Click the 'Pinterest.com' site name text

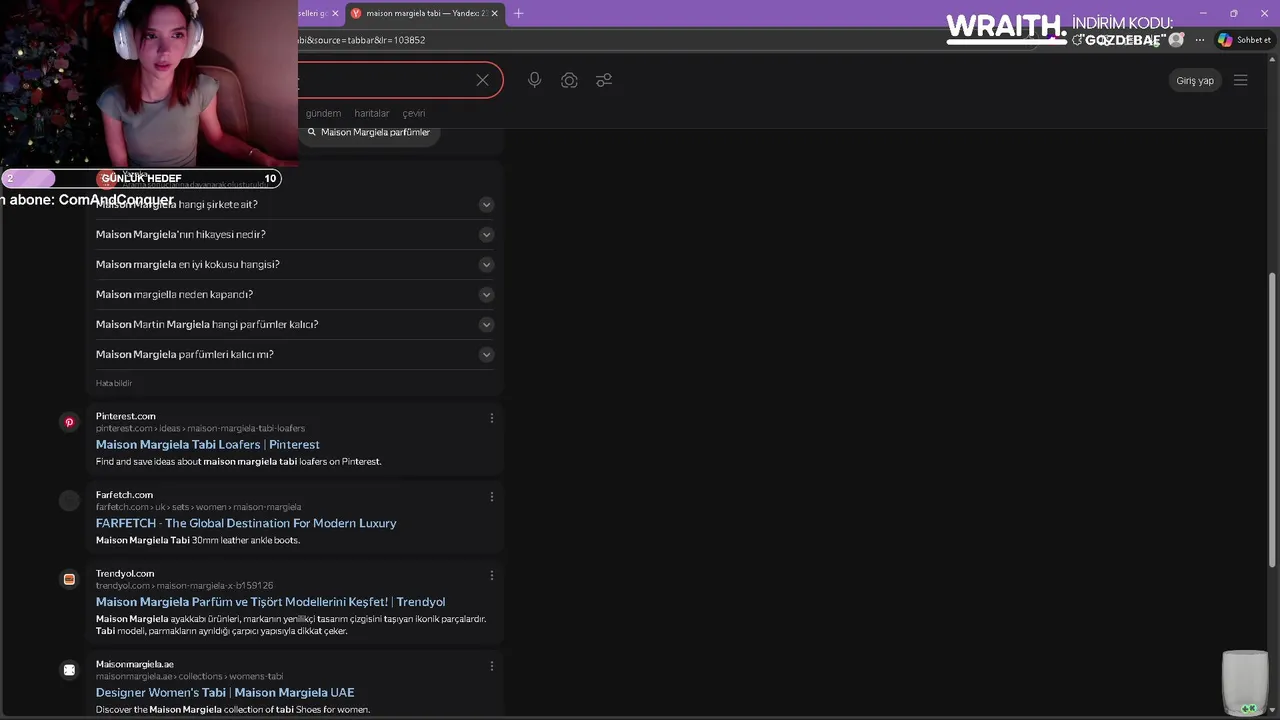(125, 416)
